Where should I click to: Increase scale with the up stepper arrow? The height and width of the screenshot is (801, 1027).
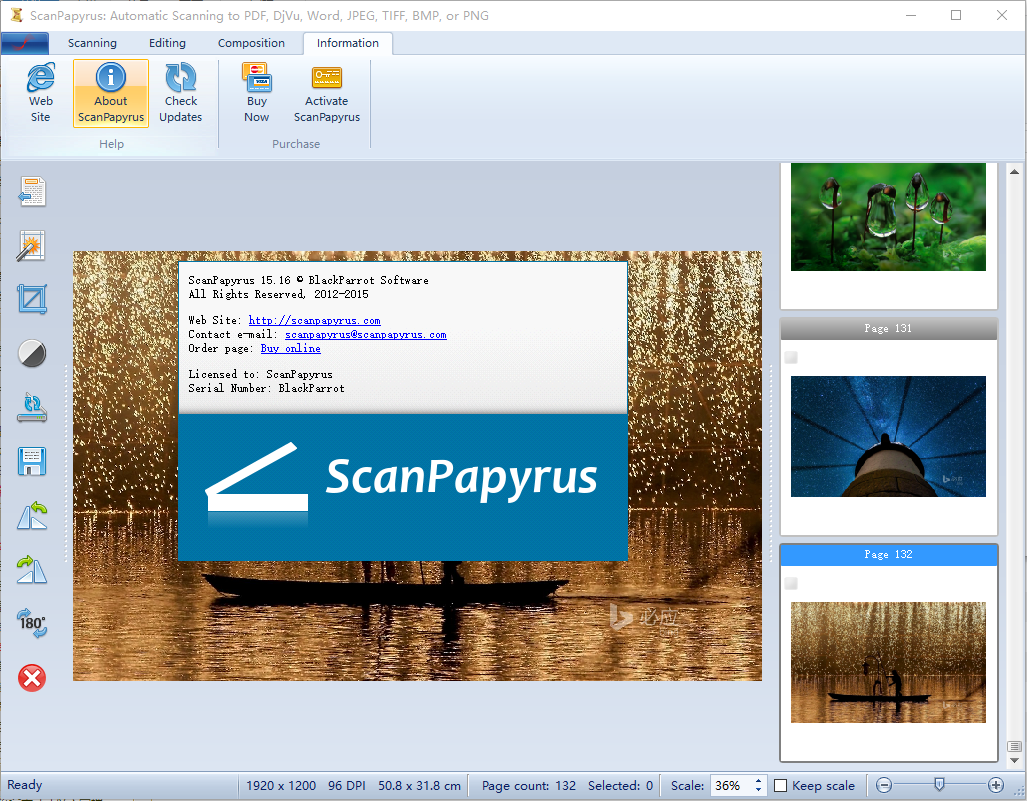click(x=759, y=781)
